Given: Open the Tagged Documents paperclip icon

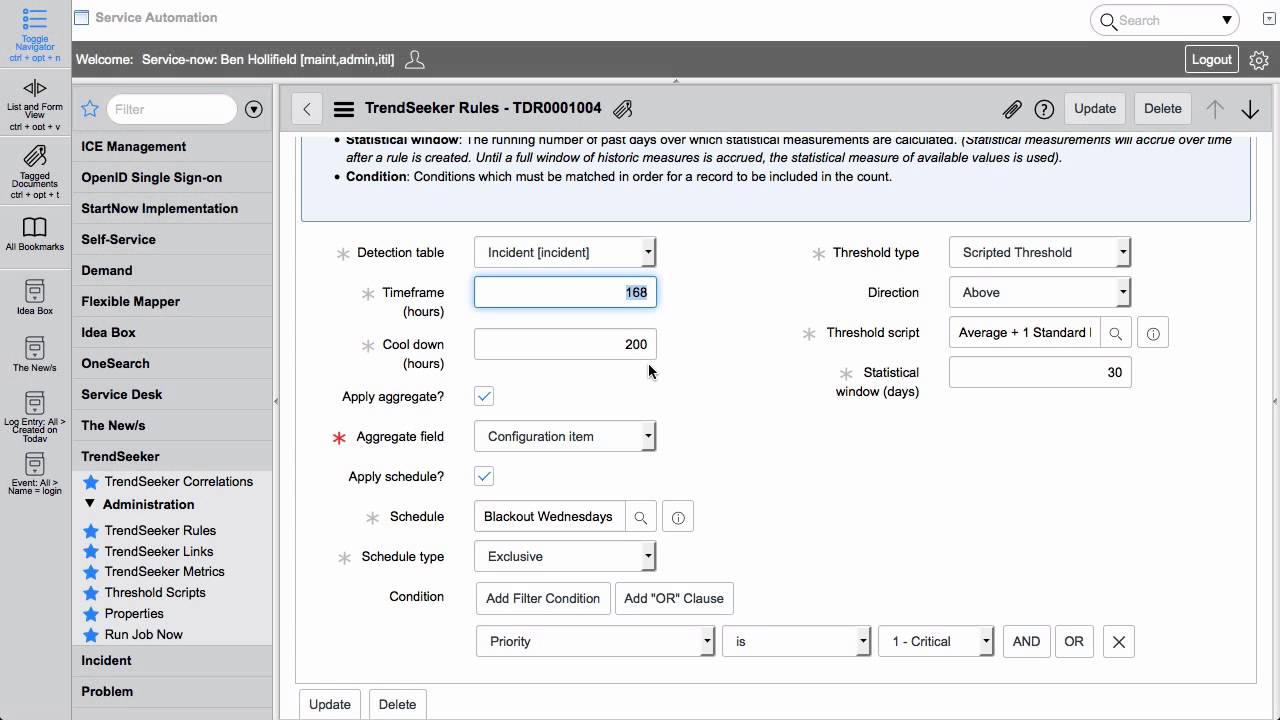Looking at the screenshot, I should click(35, 156).
